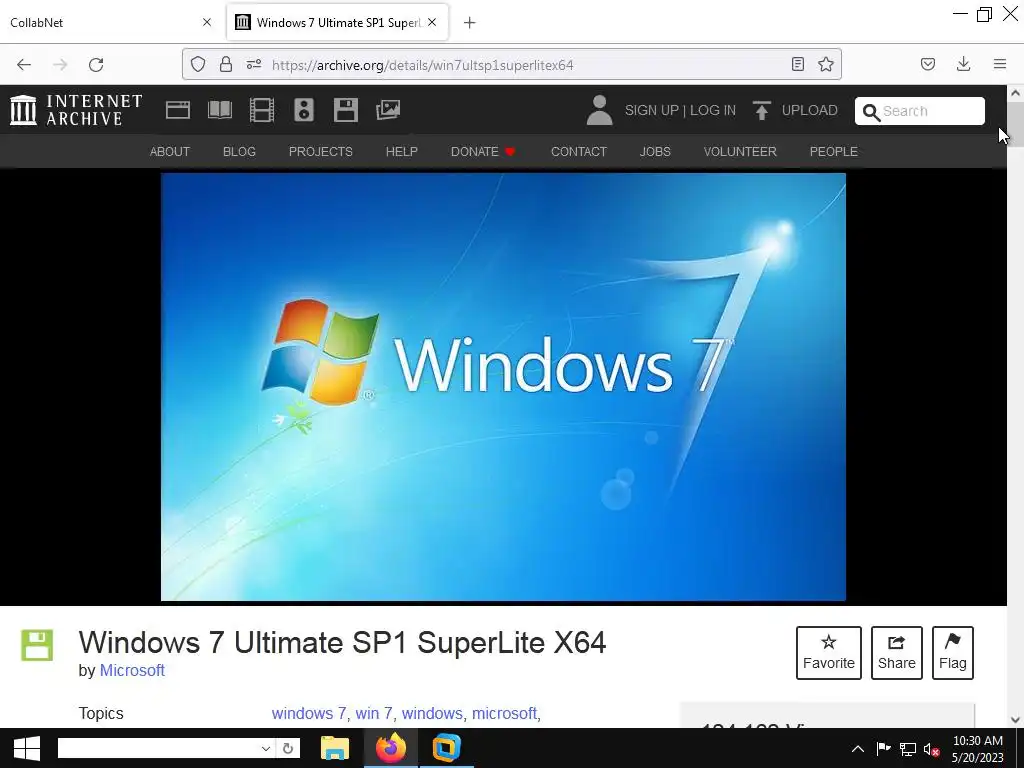Click the search magnifier icon
This screenshot has width=1024, height=768.
point(871,112)
